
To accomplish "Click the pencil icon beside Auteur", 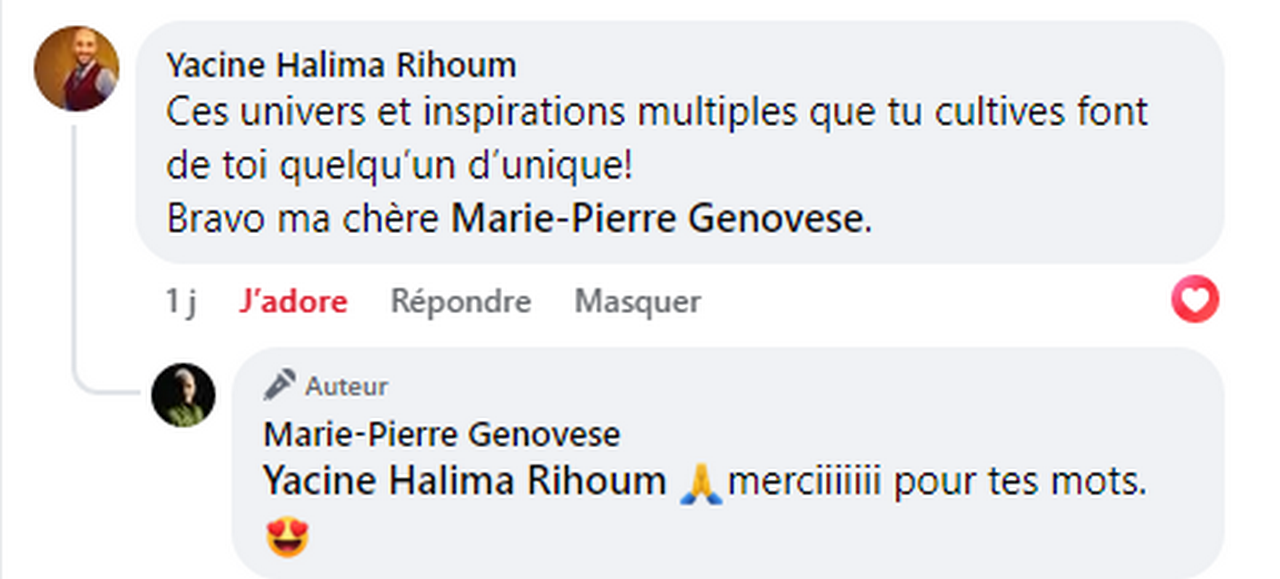I will pyautogui.click(x=280, y=385).
